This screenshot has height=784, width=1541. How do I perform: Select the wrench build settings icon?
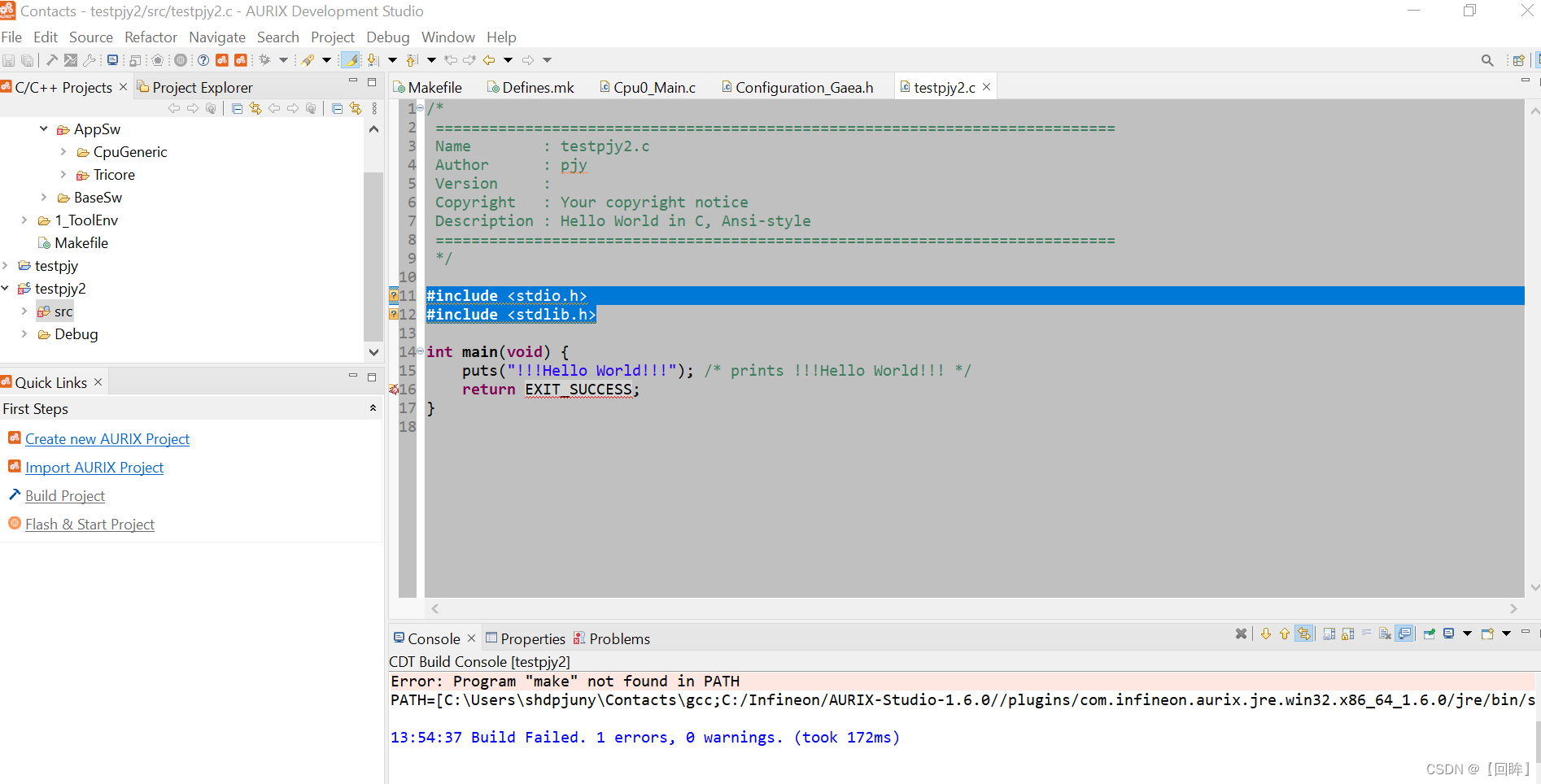pos(89,59)
